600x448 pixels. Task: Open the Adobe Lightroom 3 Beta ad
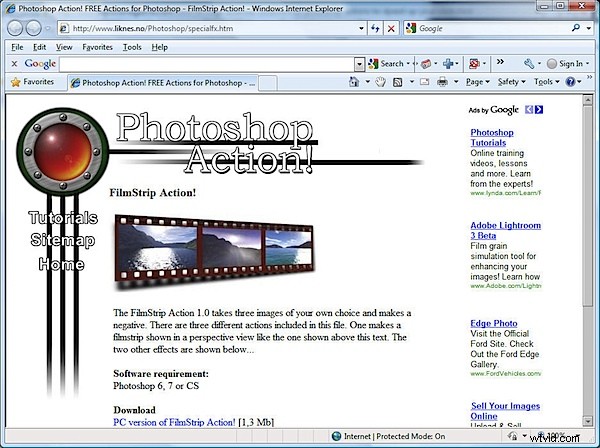505,232
